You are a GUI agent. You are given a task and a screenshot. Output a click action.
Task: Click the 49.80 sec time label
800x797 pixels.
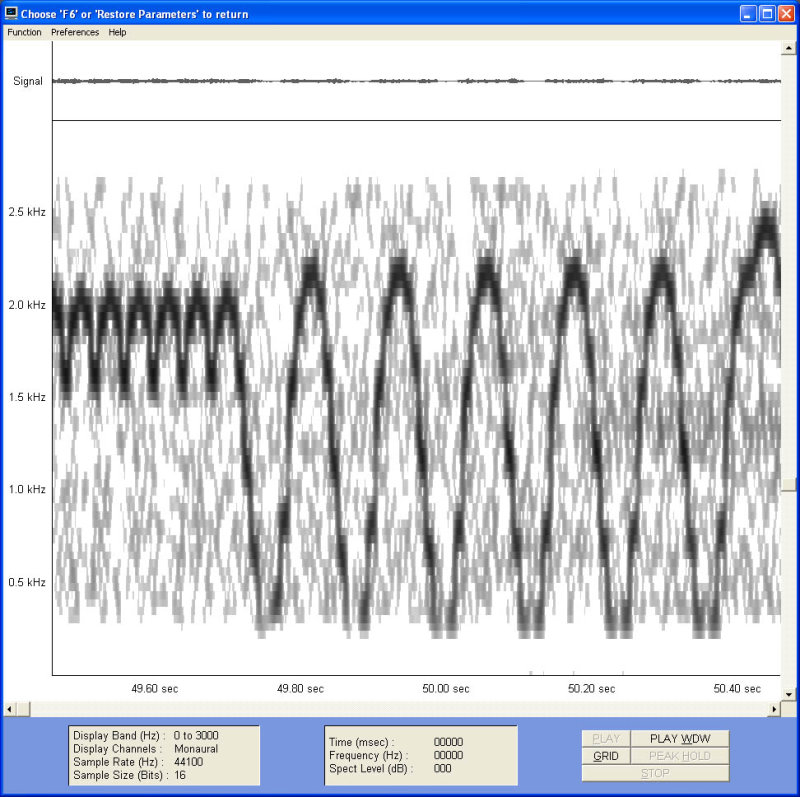coord(300,688)
